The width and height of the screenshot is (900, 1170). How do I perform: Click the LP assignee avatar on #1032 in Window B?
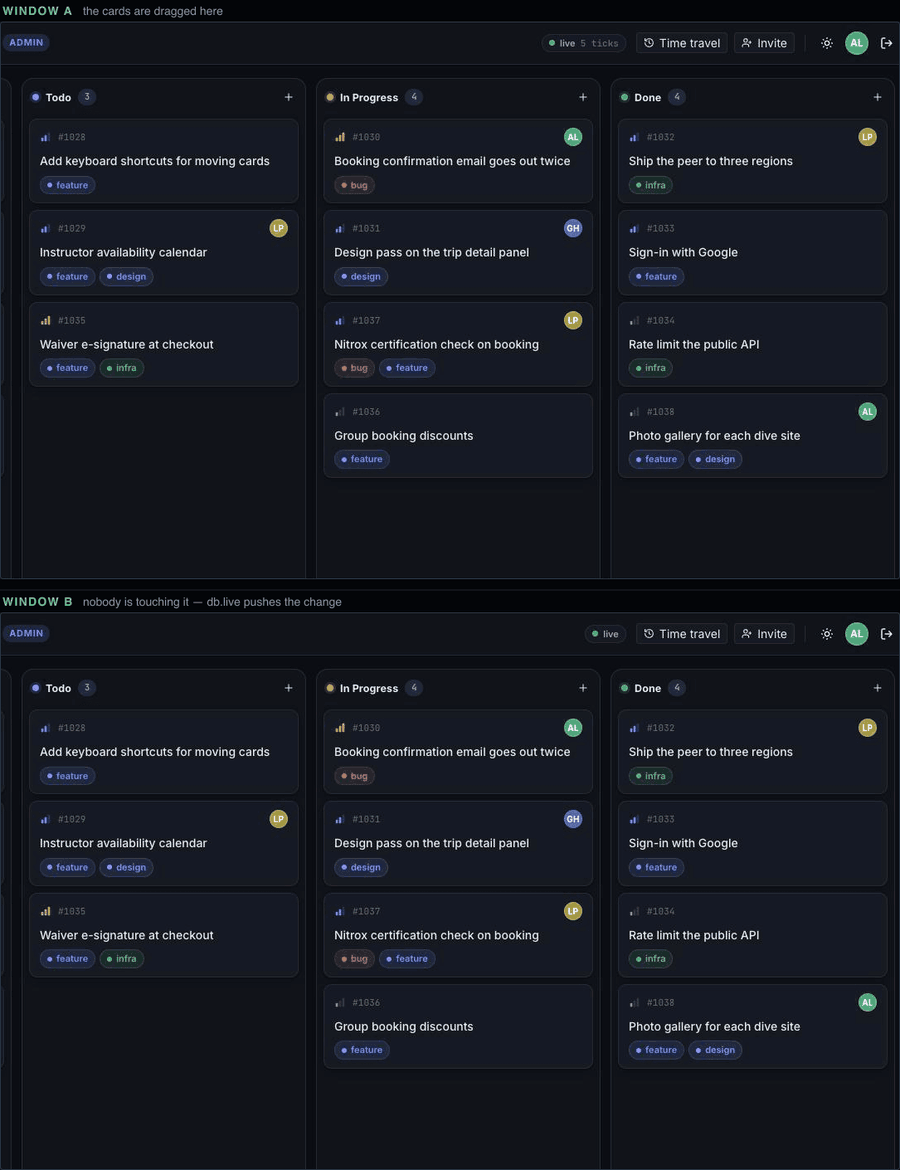867,728
